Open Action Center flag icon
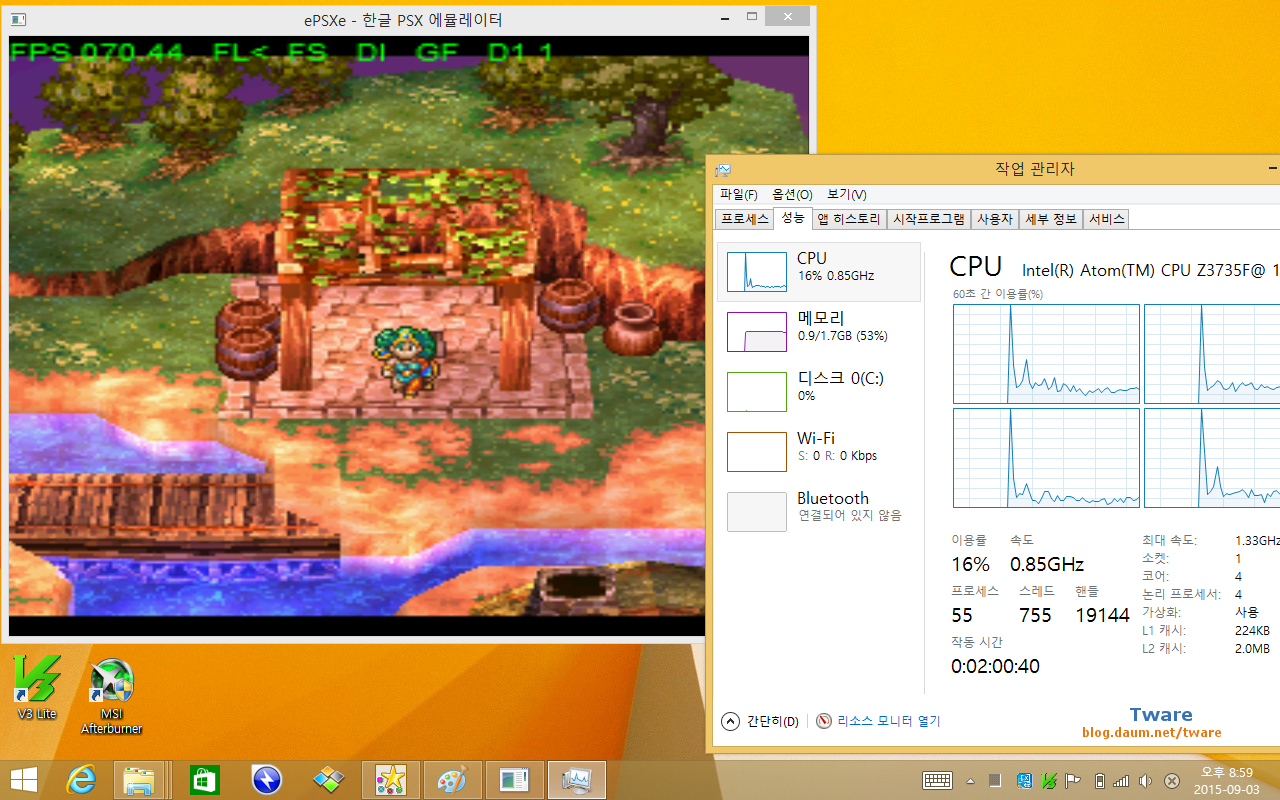 tap(1073, 780)
